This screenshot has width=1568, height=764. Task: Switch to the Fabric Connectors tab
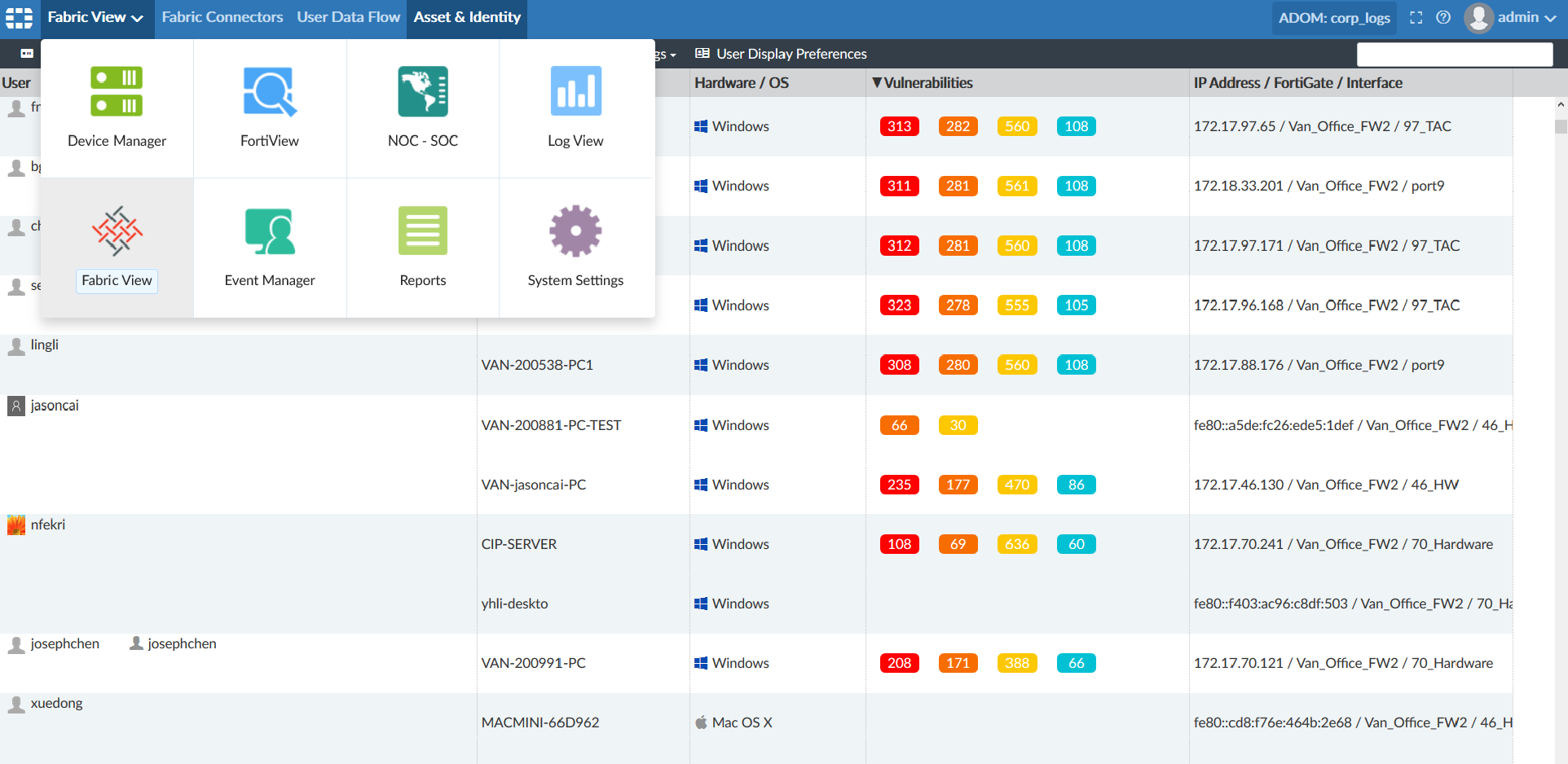click(222, 17)
